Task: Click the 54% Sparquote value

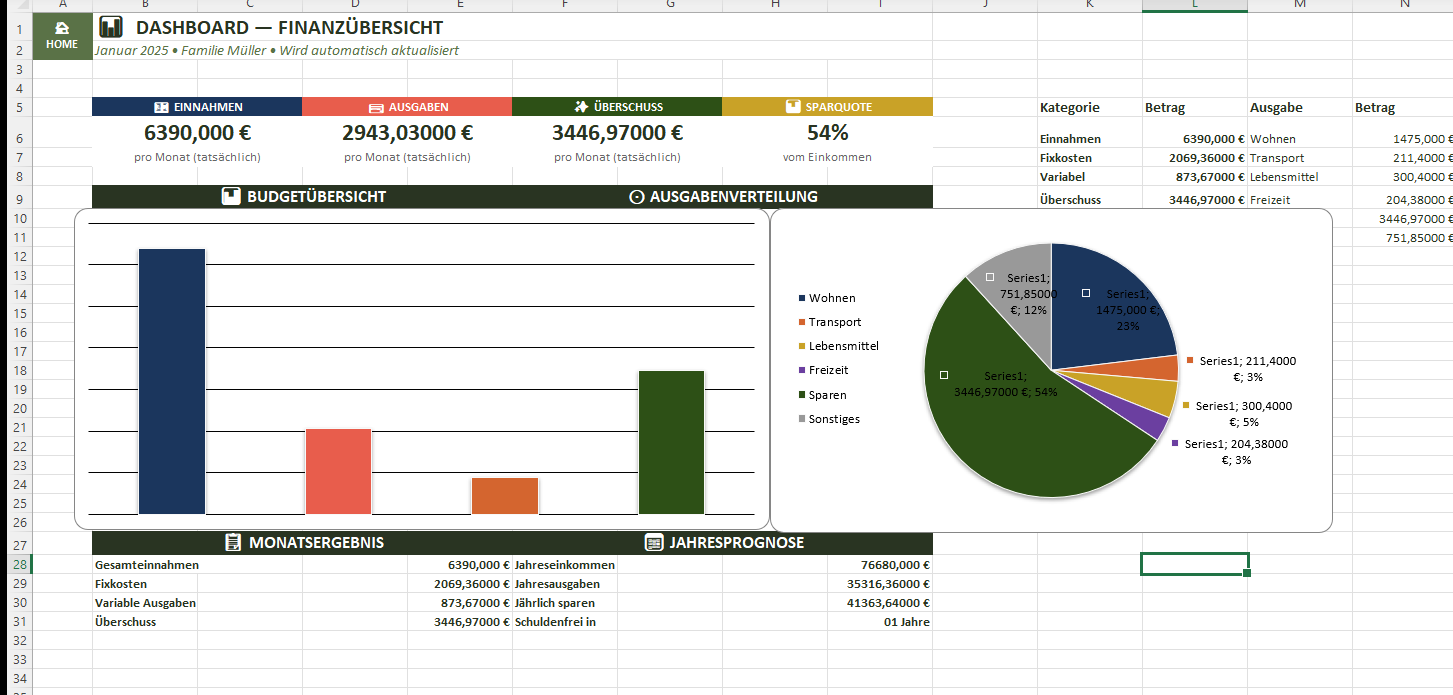Action: pos(827,133)
